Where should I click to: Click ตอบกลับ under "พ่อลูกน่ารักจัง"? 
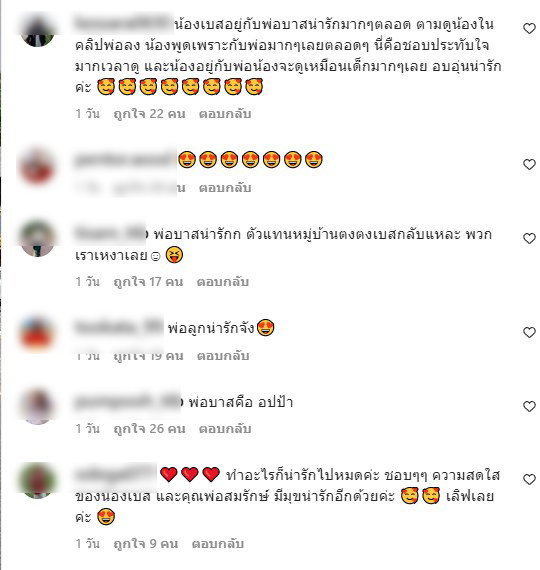(x=223, y=356)
